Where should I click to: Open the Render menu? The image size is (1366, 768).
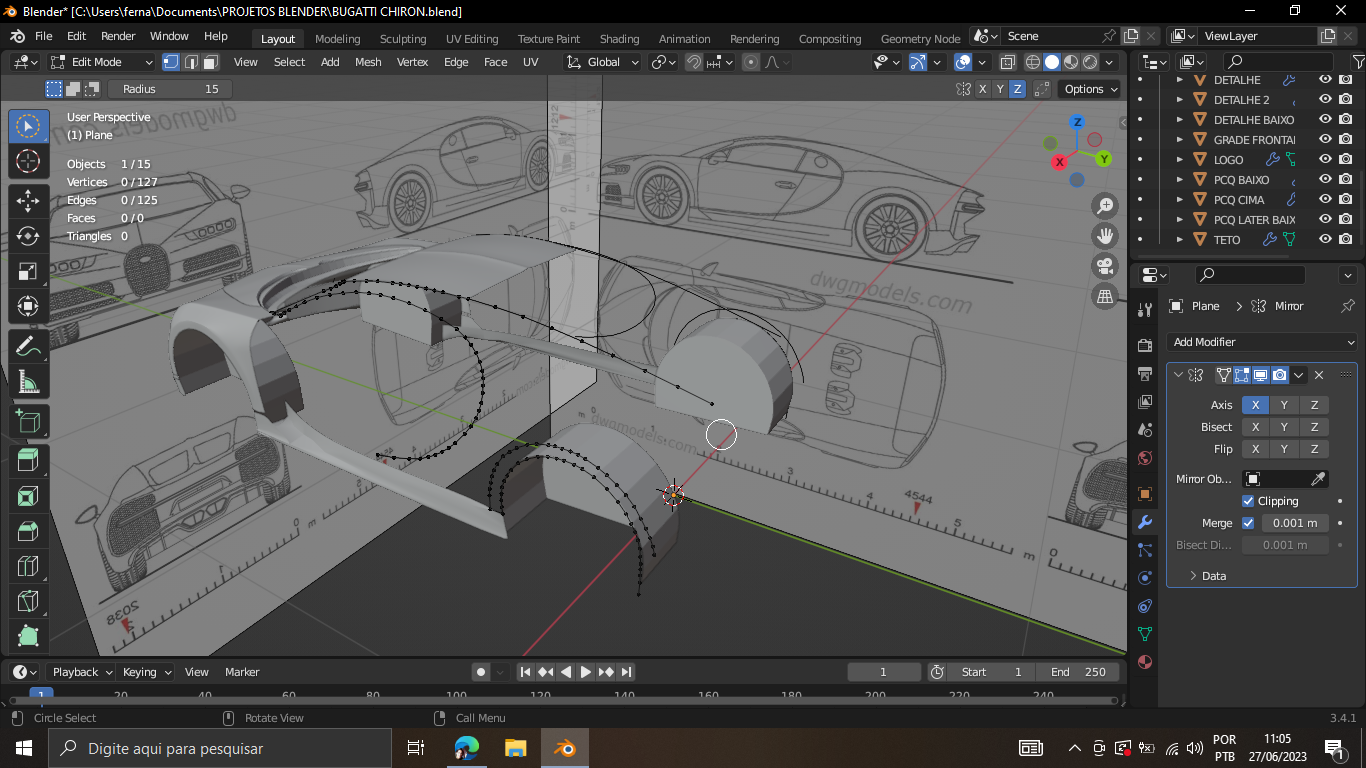[x=118, y=36]
